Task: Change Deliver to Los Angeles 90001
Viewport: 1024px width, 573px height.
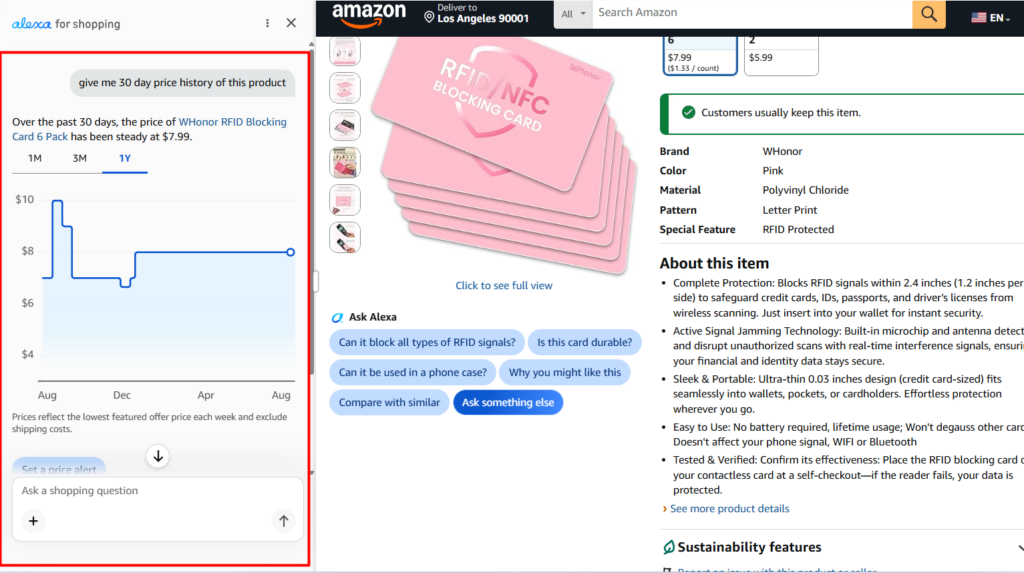Action: click(x=477, y=14)
